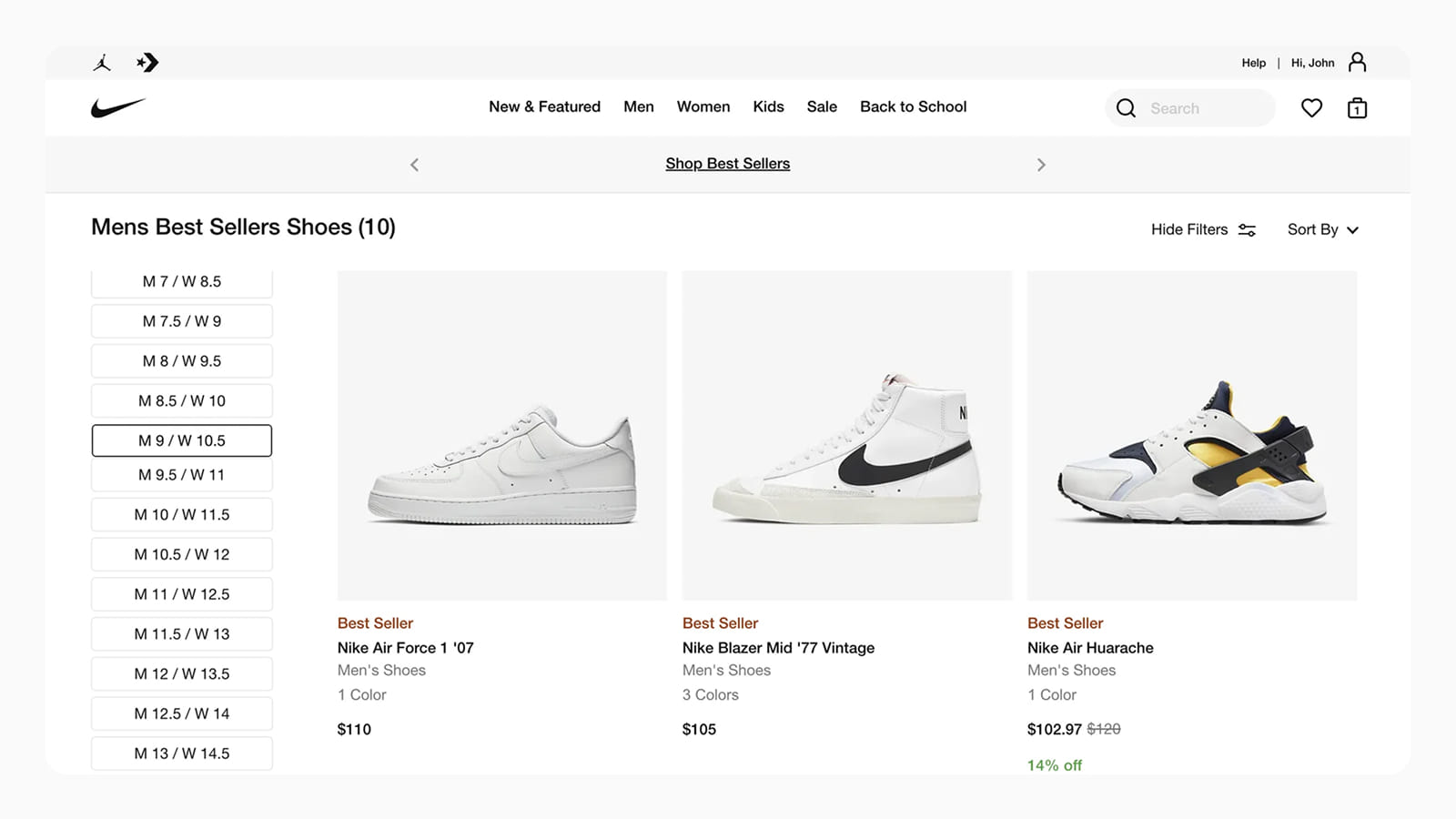1456x819 pixels.
Task: Deselect the M 9 / W 10.5 size
Action: [x=182, y=440]
